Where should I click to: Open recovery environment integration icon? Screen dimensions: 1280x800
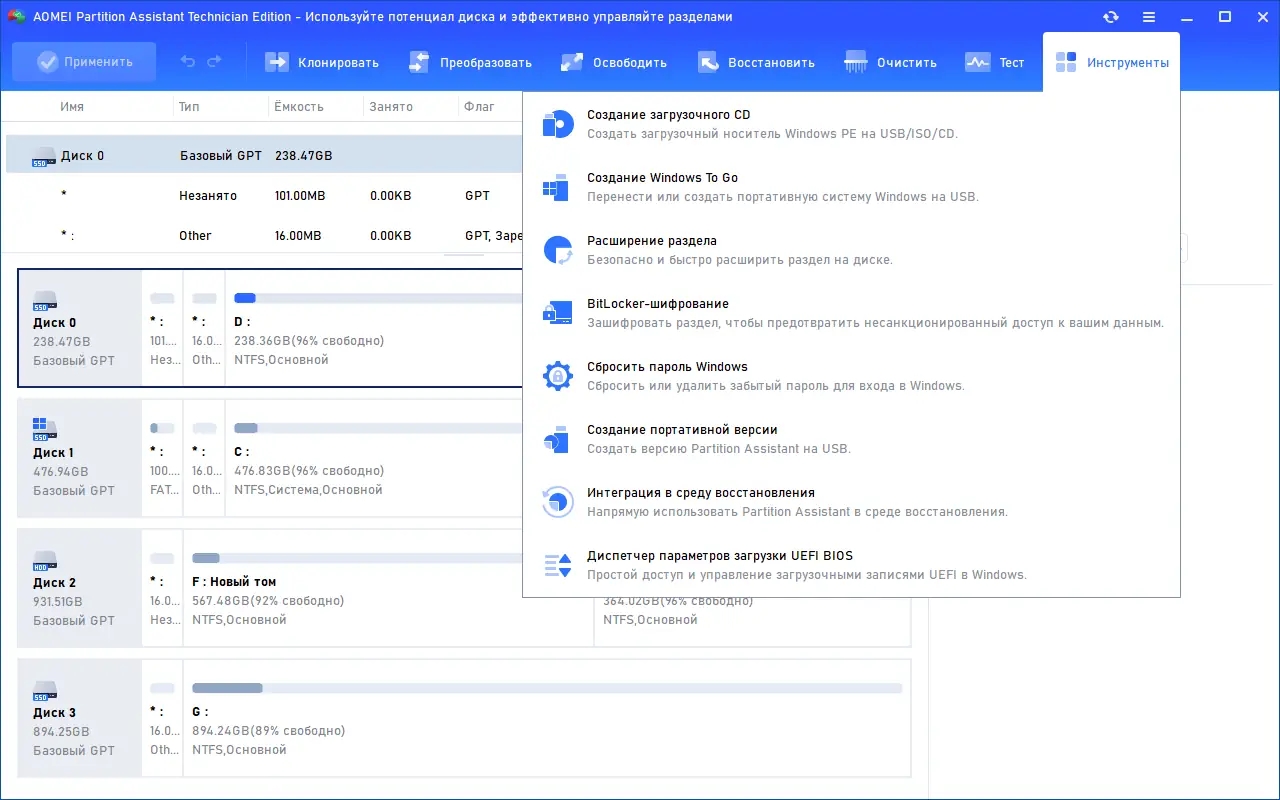(557, 502)
